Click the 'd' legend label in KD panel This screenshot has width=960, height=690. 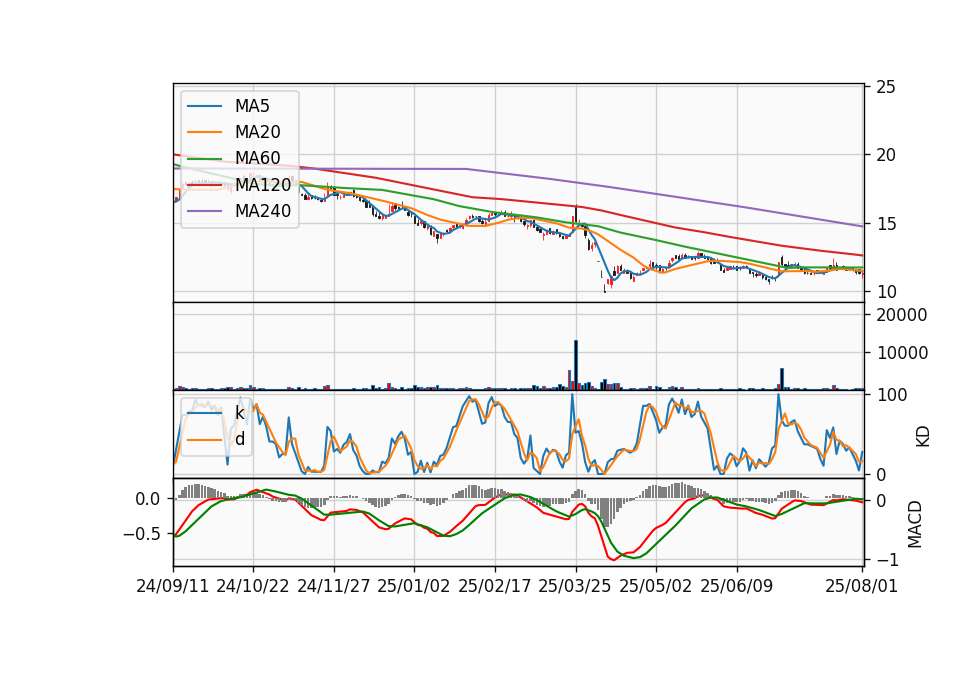(240, 439)
